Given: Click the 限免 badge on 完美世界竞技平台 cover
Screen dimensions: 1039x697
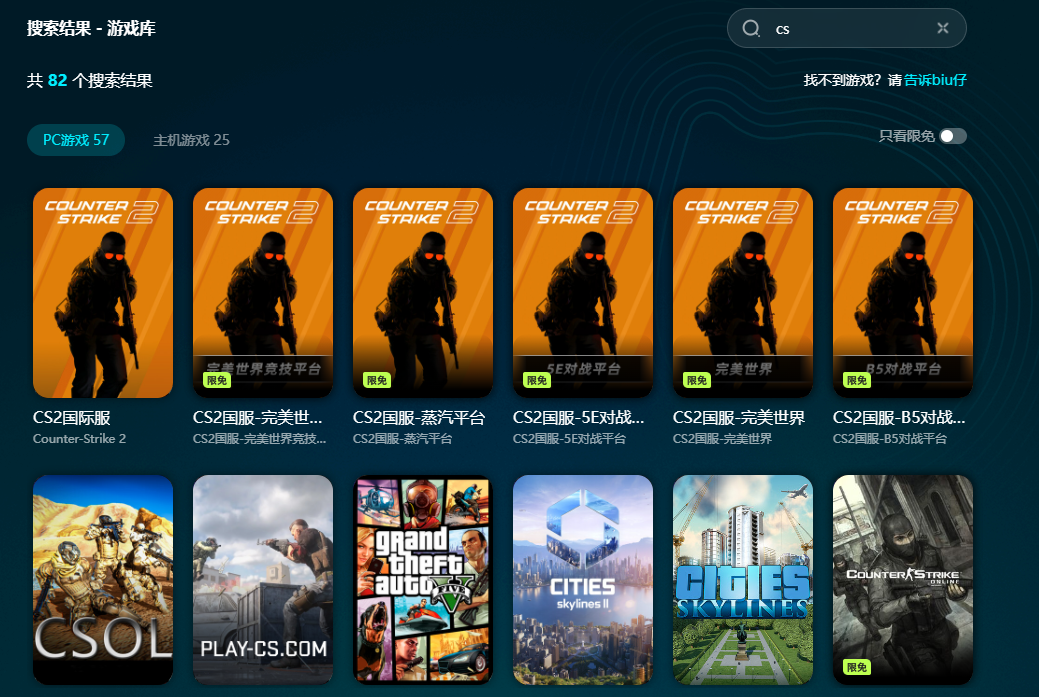Looking at the screenshot, I should 217,380.
